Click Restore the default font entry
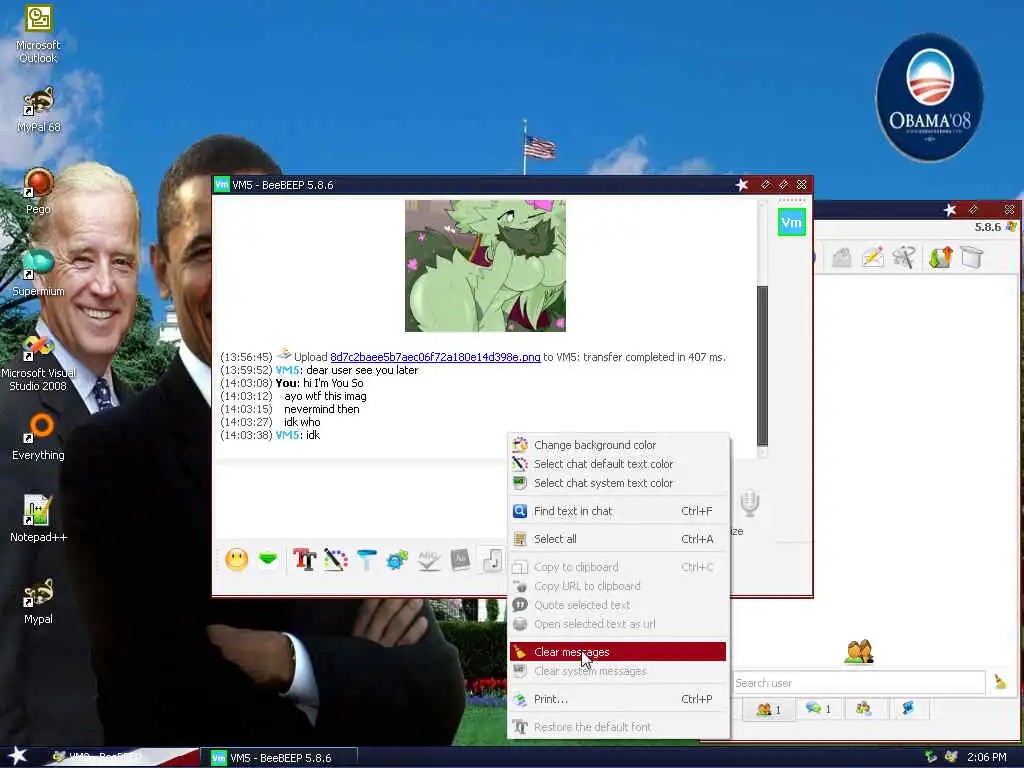The height and width of the screenshot is (768, 1024). (618, 727)
